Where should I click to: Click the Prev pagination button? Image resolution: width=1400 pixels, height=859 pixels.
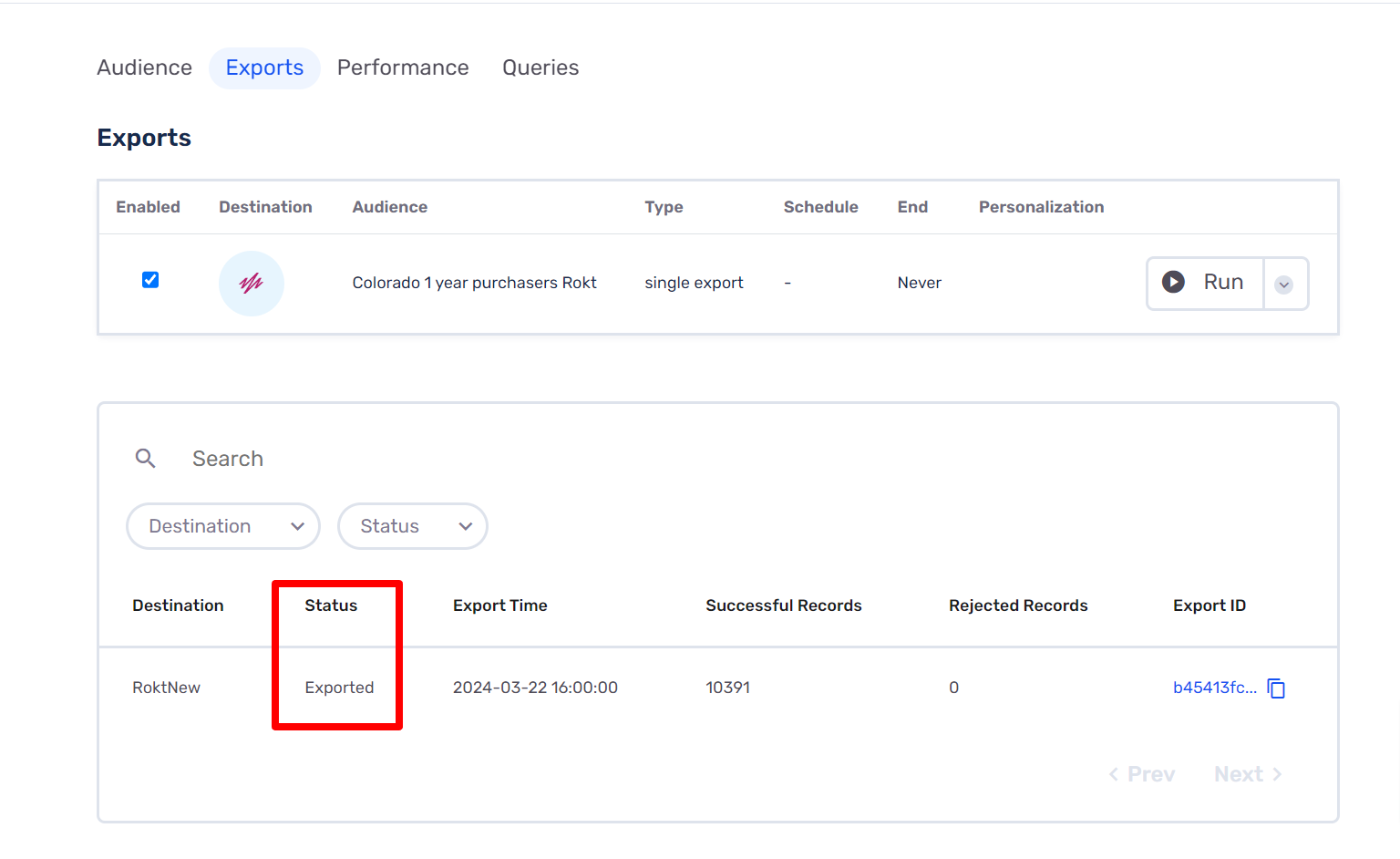click(1142, 774)
